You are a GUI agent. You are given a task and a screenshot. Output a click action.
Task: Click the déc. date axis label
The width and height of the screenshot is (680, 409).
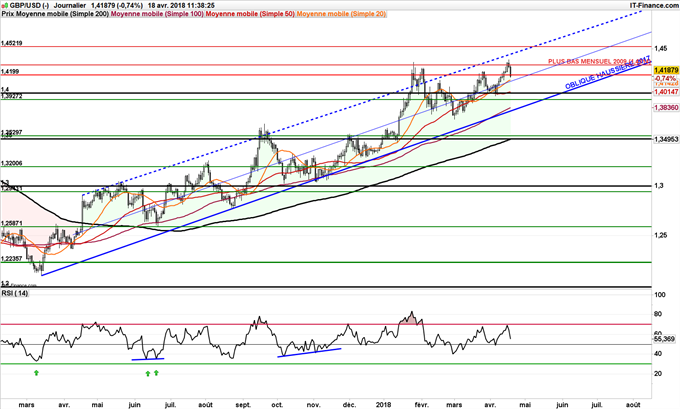350,405
